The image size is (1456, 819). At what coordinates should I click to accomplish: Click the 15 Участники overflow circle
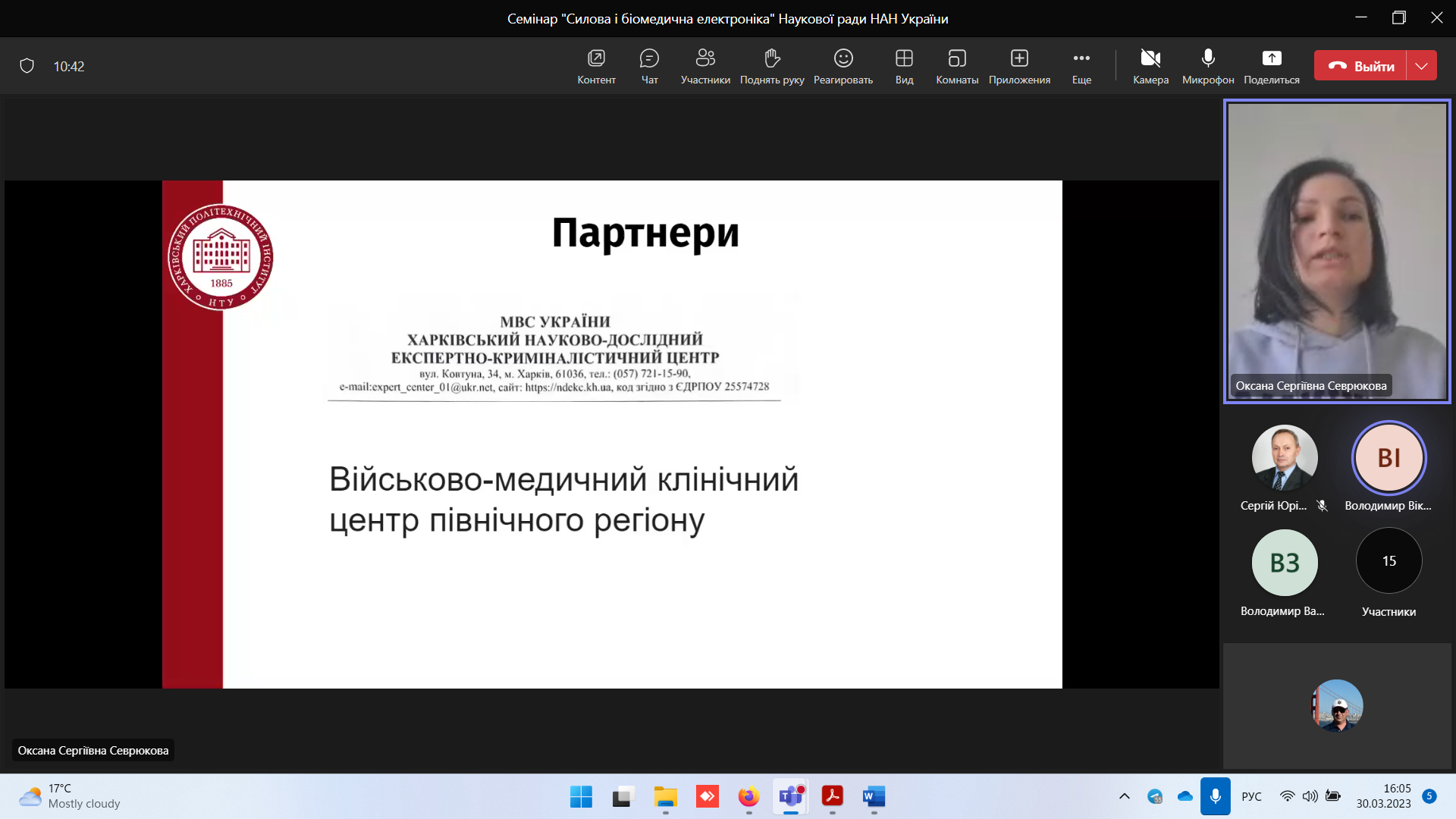(x=1389, y=561)
